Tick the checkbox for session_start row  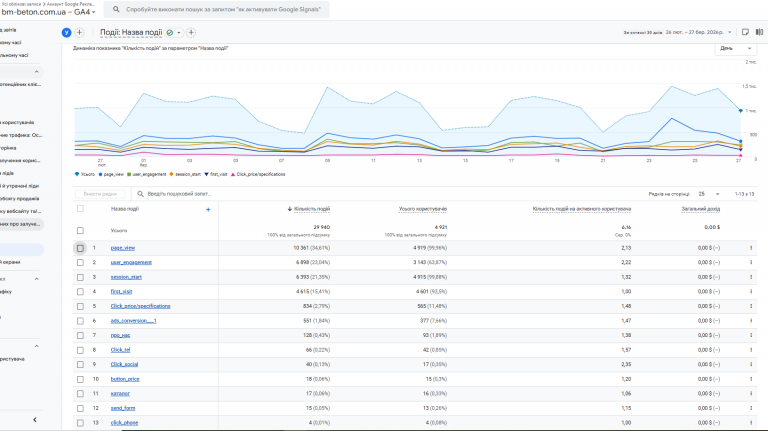pos(80,276)
